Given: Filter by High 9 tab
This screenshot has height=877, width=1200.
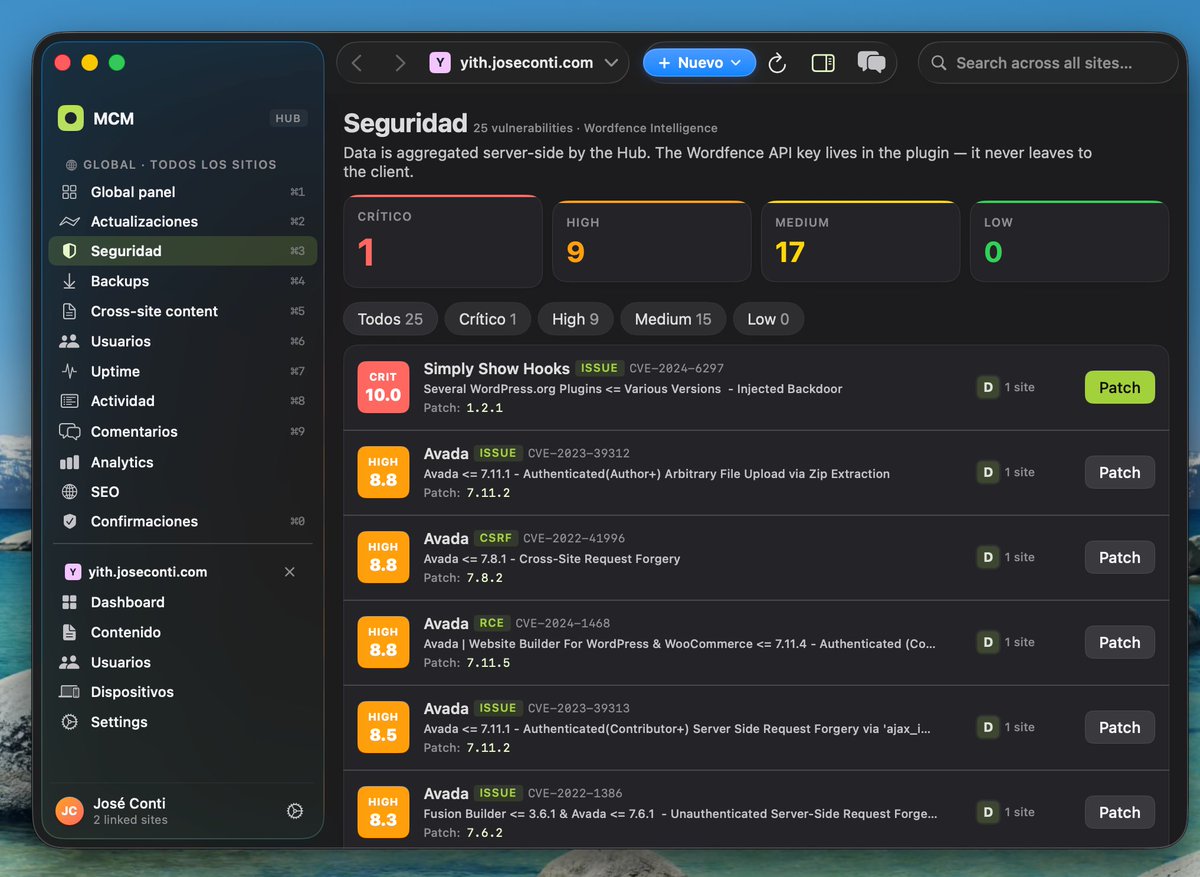Looking at the screenshot, I should tap(575, 319).
